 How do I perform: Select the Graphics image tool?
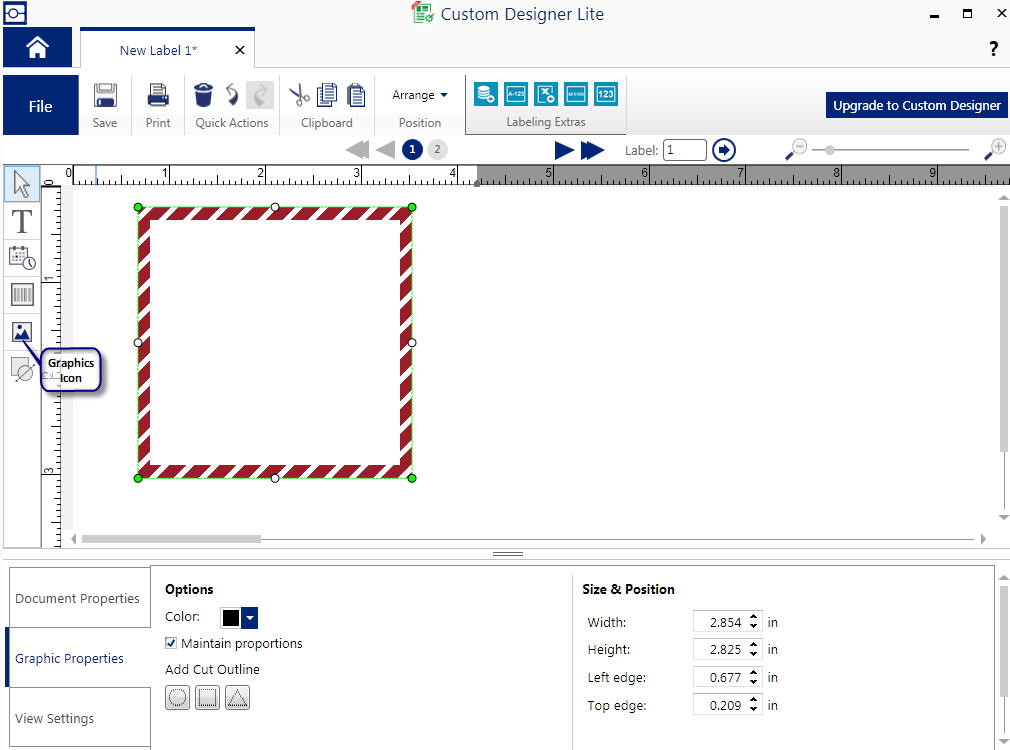(22, 332)
